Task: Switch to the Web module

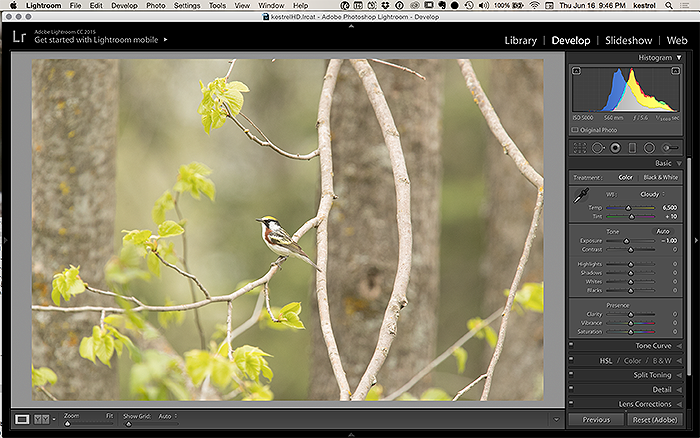Action: (x=677, y=41)
